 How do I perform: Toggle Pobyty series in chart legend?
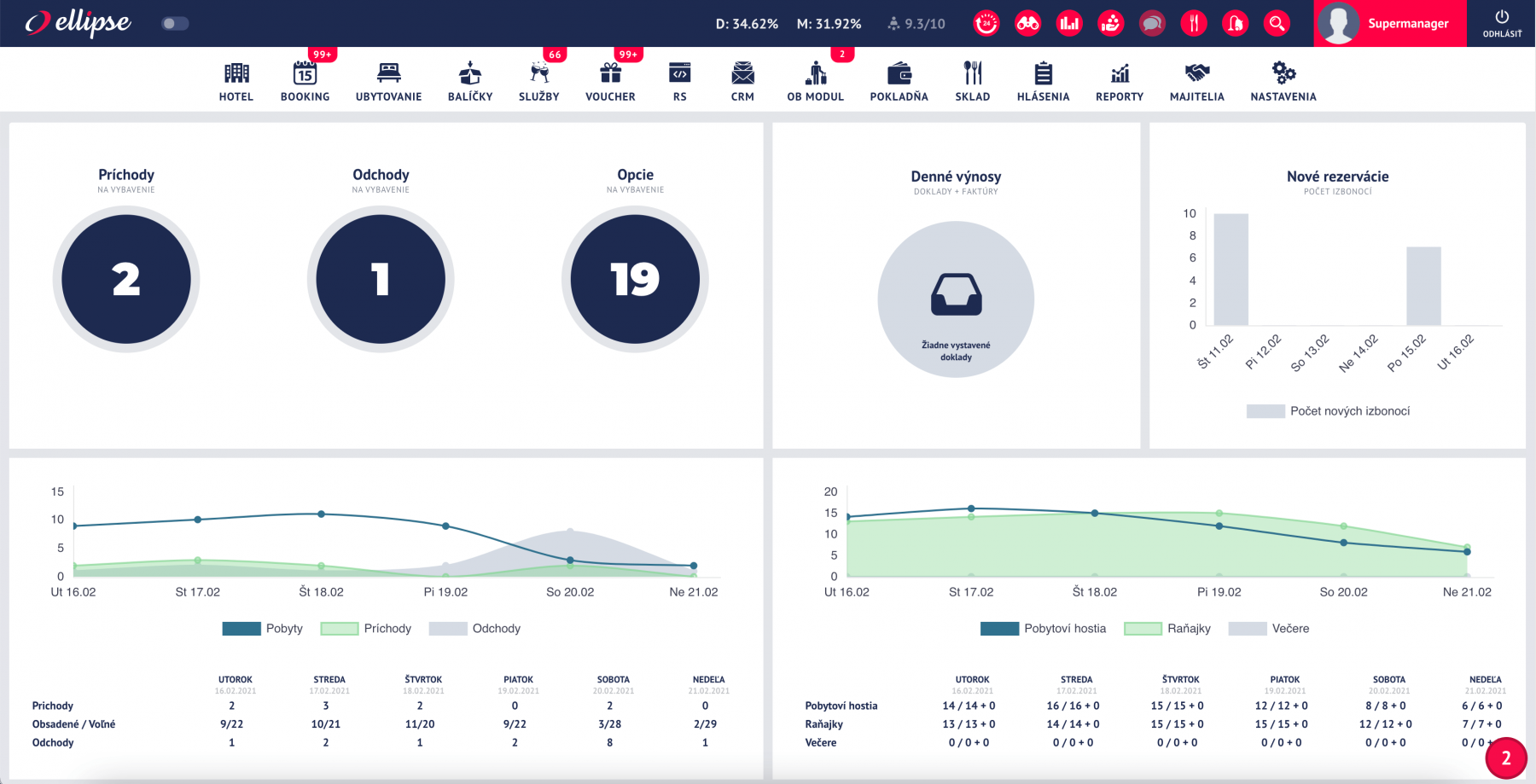pyautogui.click(x=263, y=629)
